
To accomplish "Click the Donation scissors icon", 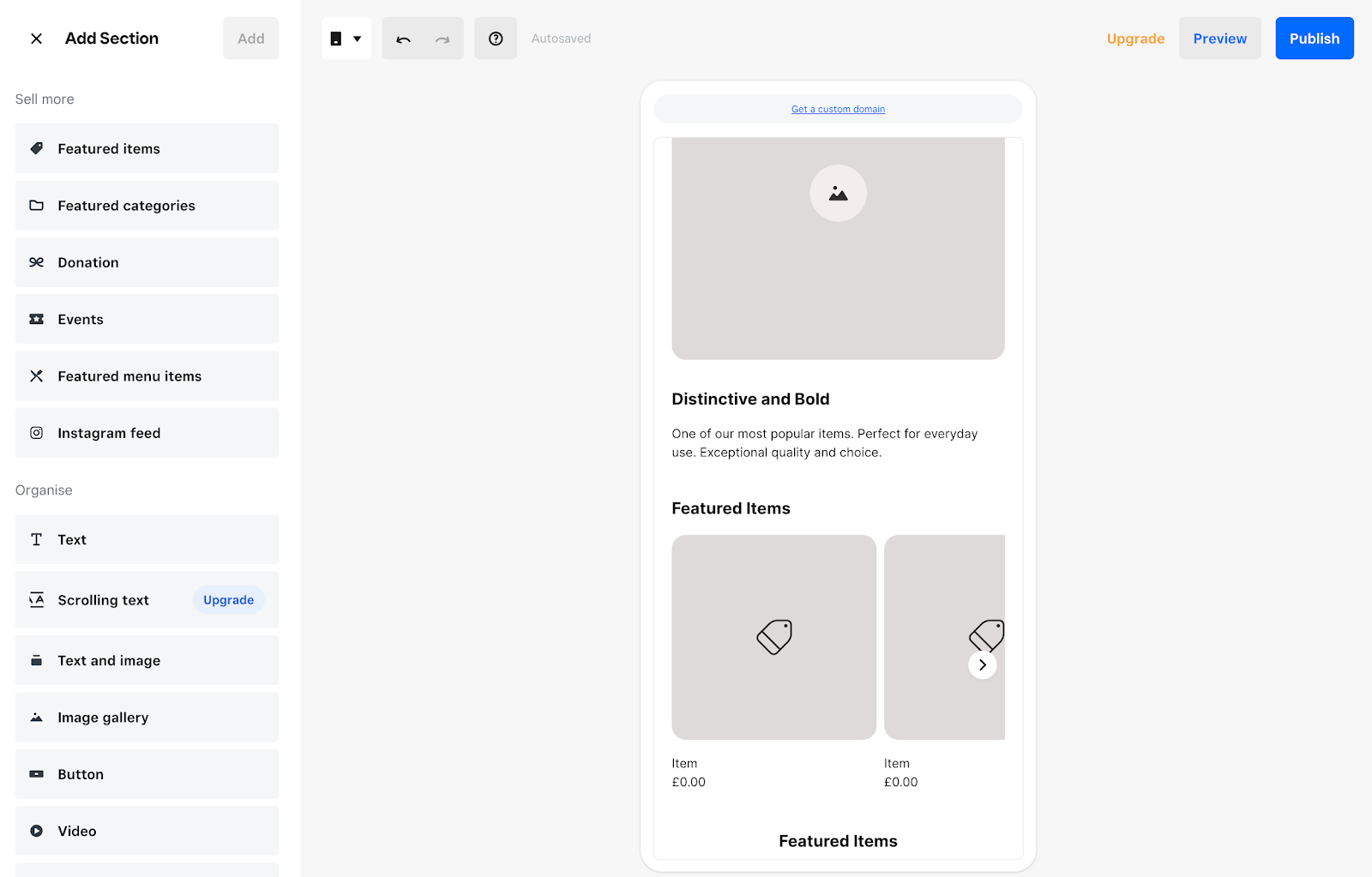I will point(36,261).
